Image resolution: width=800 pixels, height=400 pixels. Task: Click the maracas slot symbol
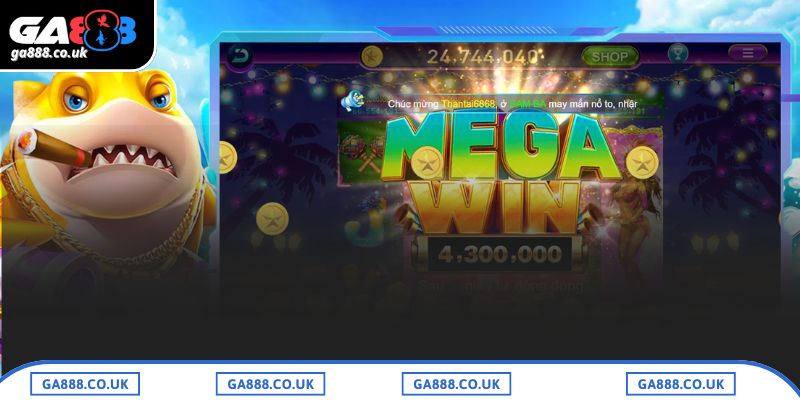[363, 152]
